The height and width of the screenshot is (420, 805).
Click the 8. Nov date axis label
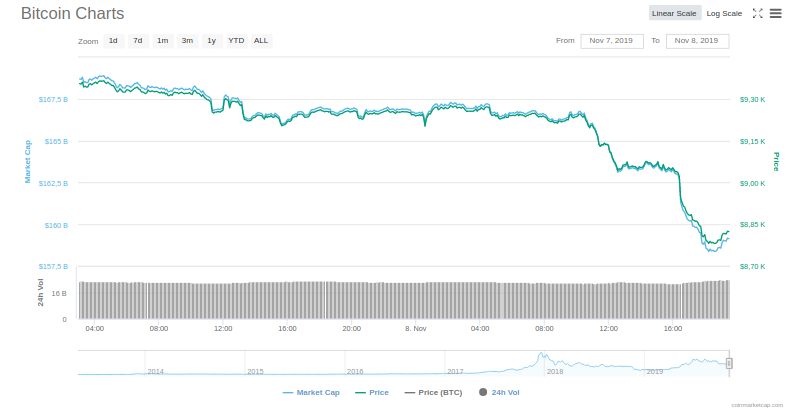point(415,328)
